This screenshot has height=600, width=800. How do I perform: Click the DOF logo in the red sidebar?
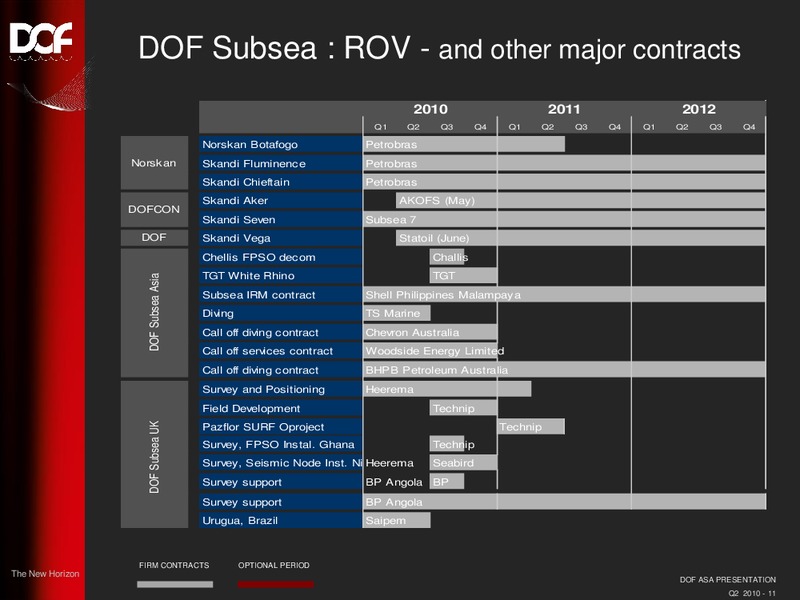pos(41,41)
